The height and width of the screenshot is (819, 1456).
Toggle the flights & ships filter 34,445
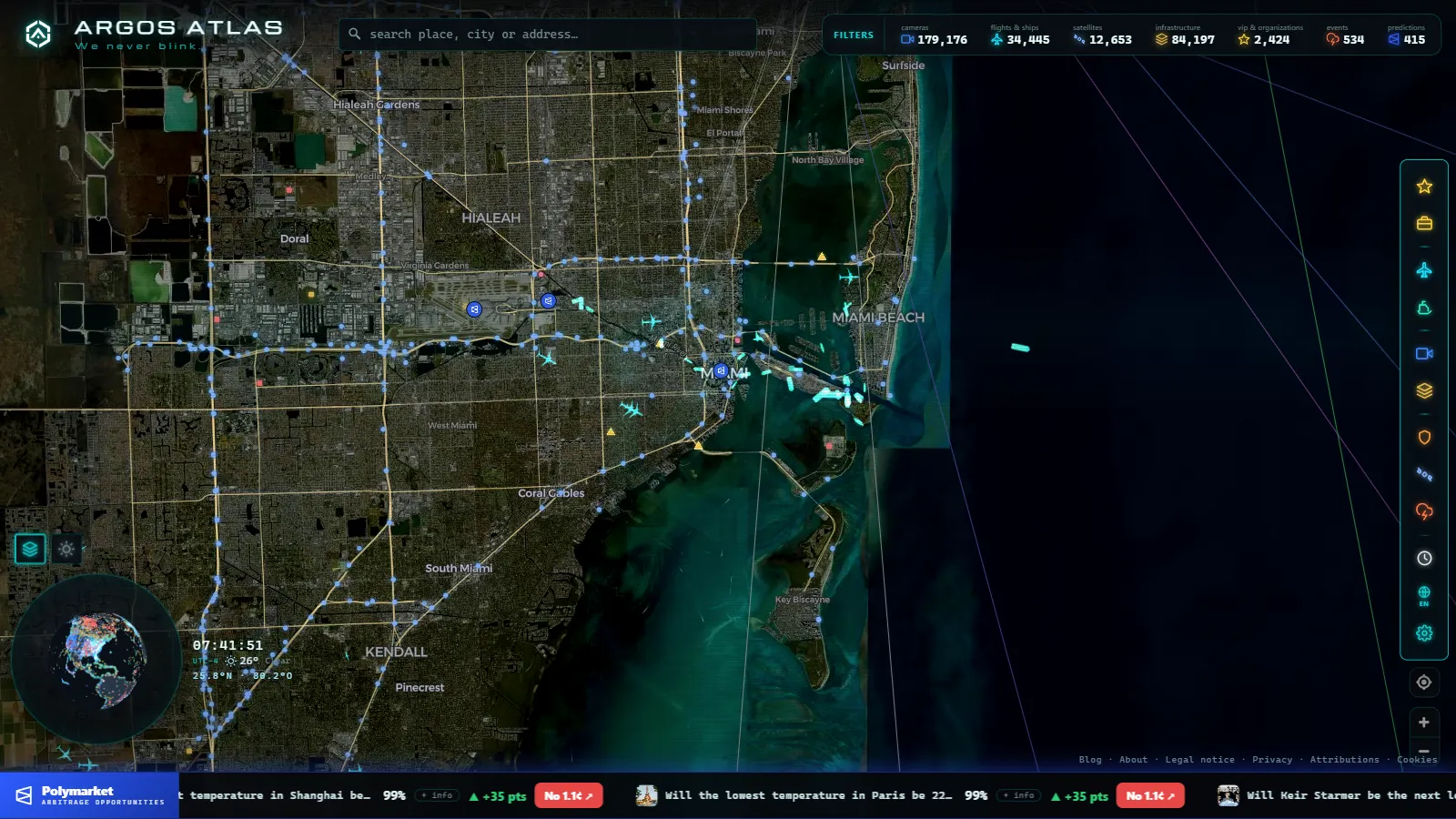(1019, 35)
